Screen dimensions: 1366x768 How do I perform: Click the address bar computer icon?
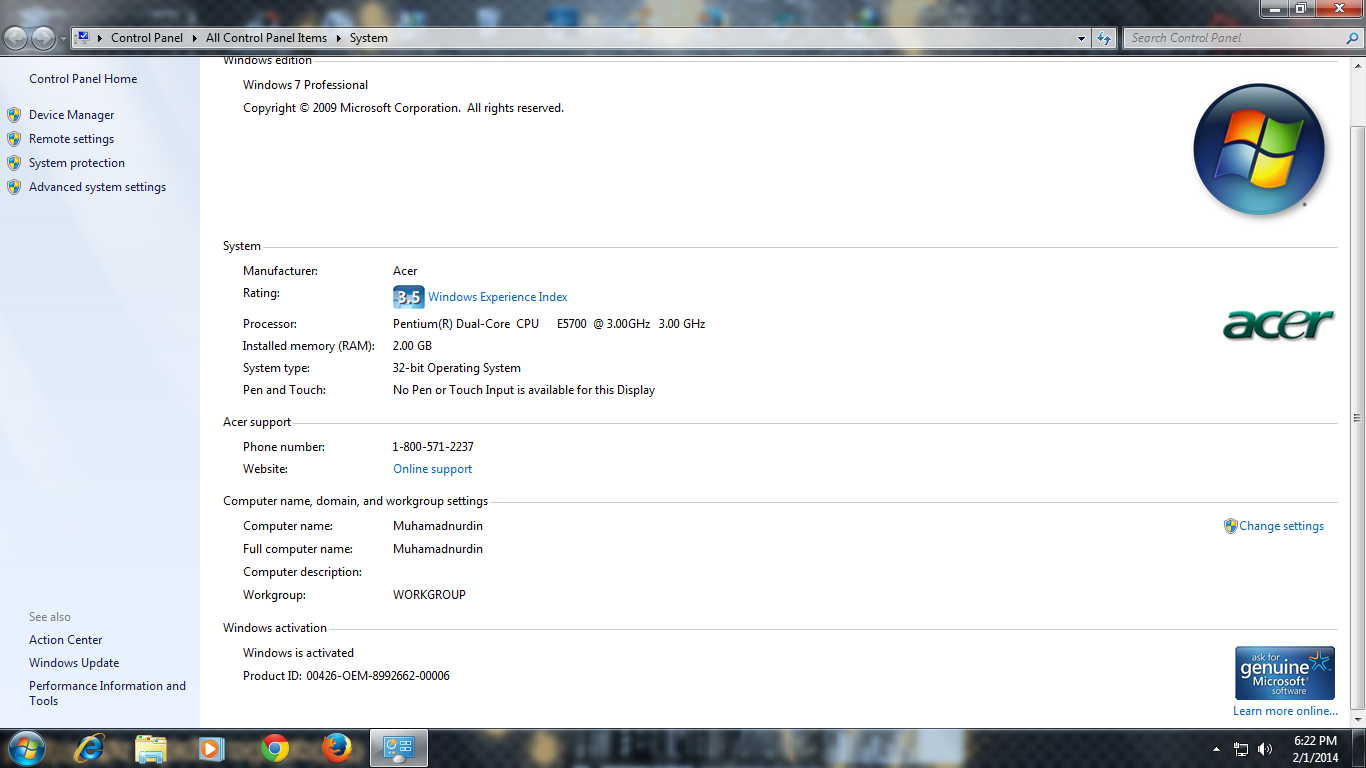[x=83, y=38]
